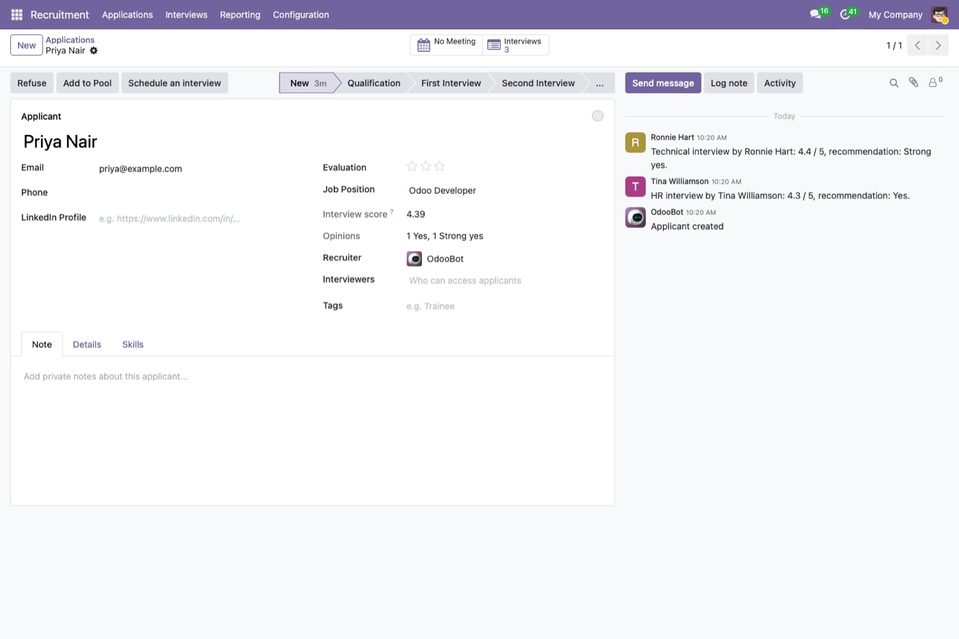This screenshot has width=959, height=639.
Task: Expand more stages with the ellipsis
Action: click(x=599, y=83)
